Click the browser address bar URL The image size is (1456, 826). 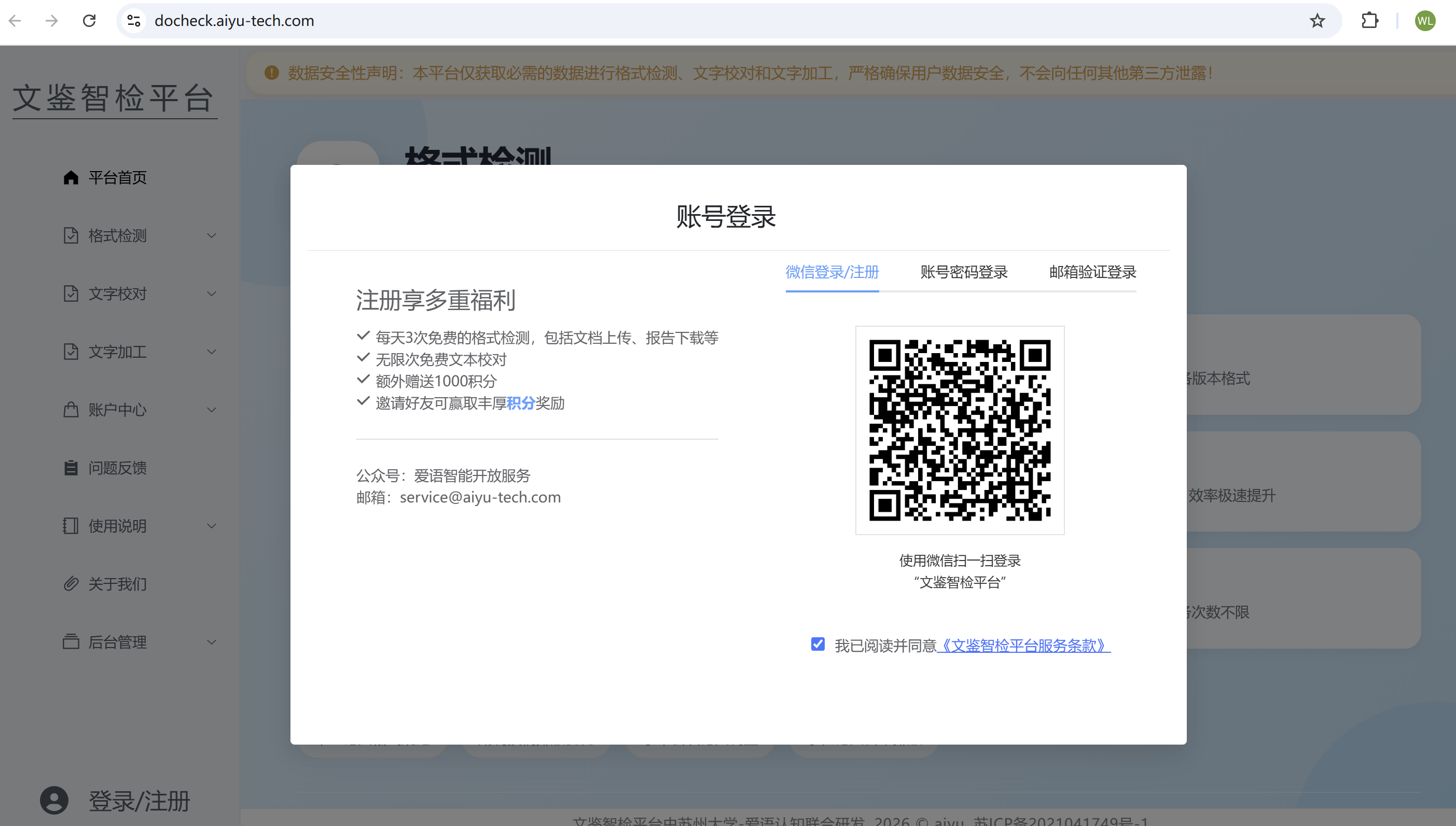point(234,21)
